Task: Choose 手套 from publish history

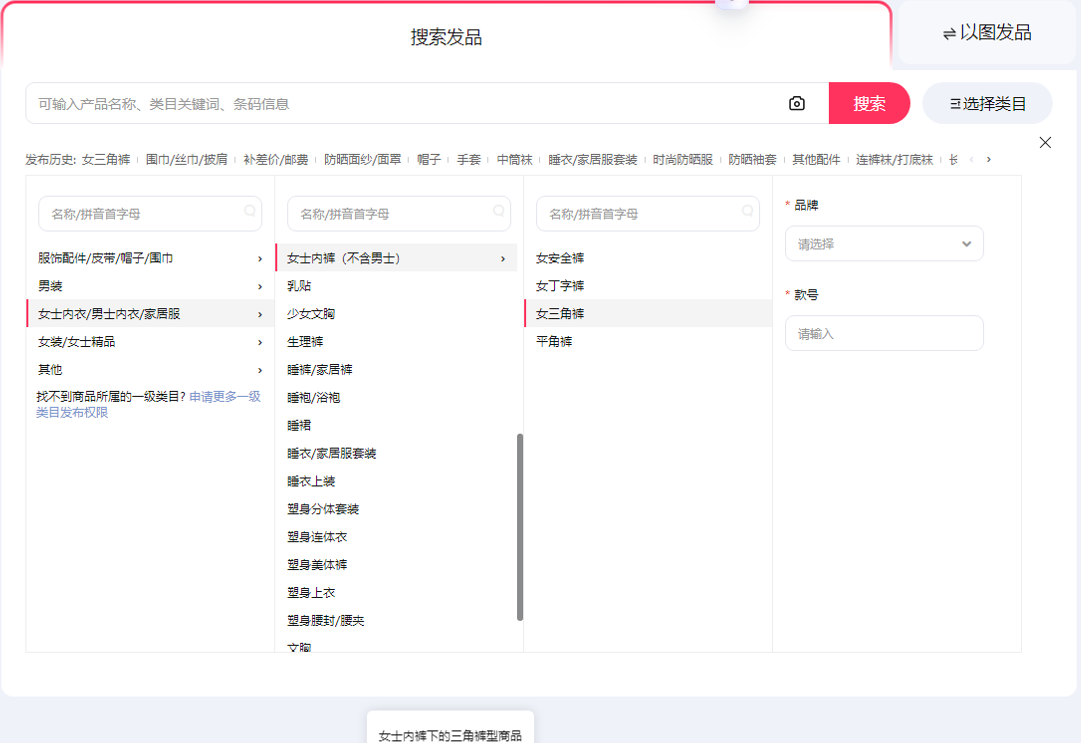Action: pos(469,160)
